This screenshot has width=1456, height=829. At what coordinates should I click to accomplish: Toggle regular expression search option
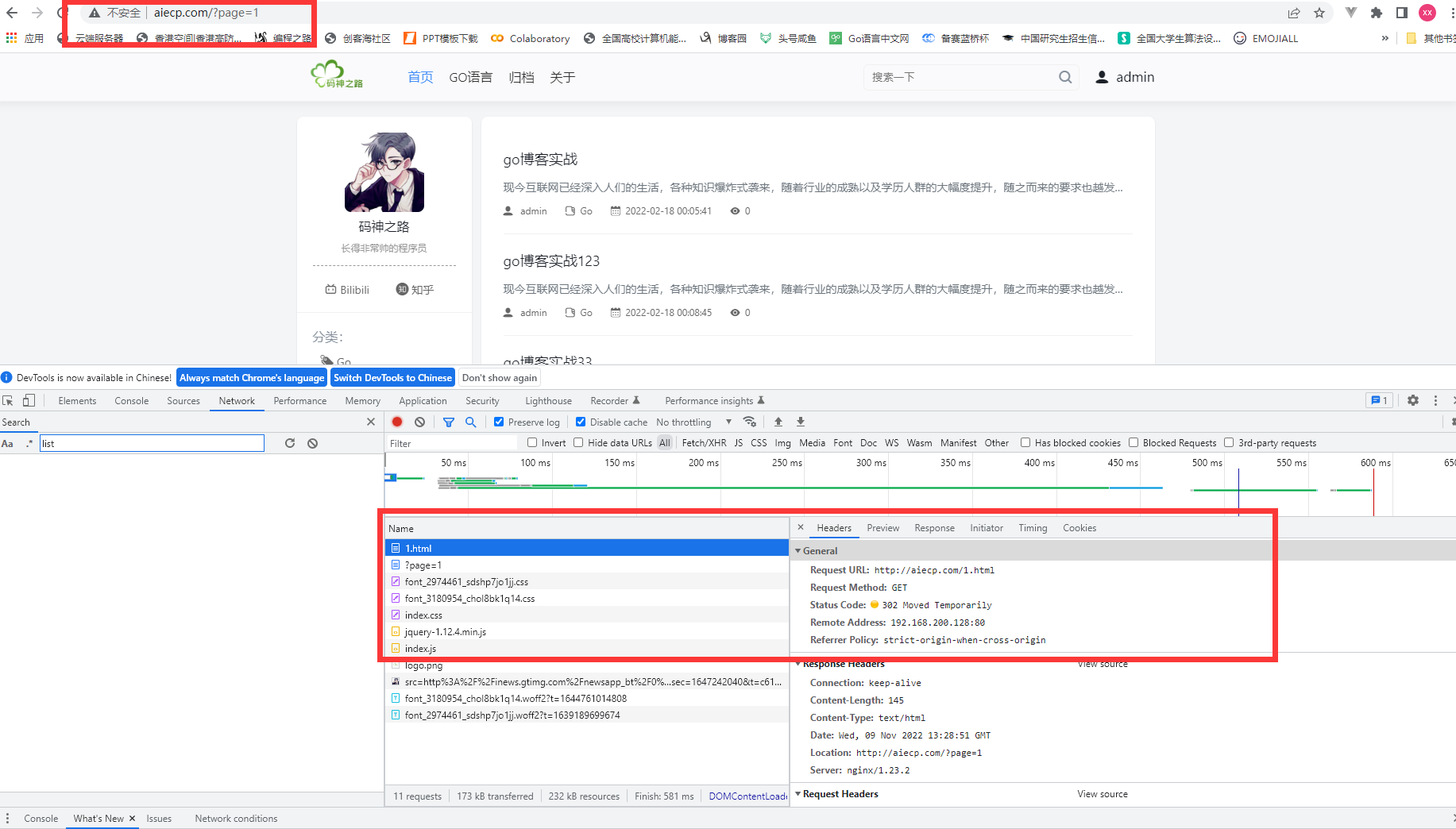click(29, 443)
